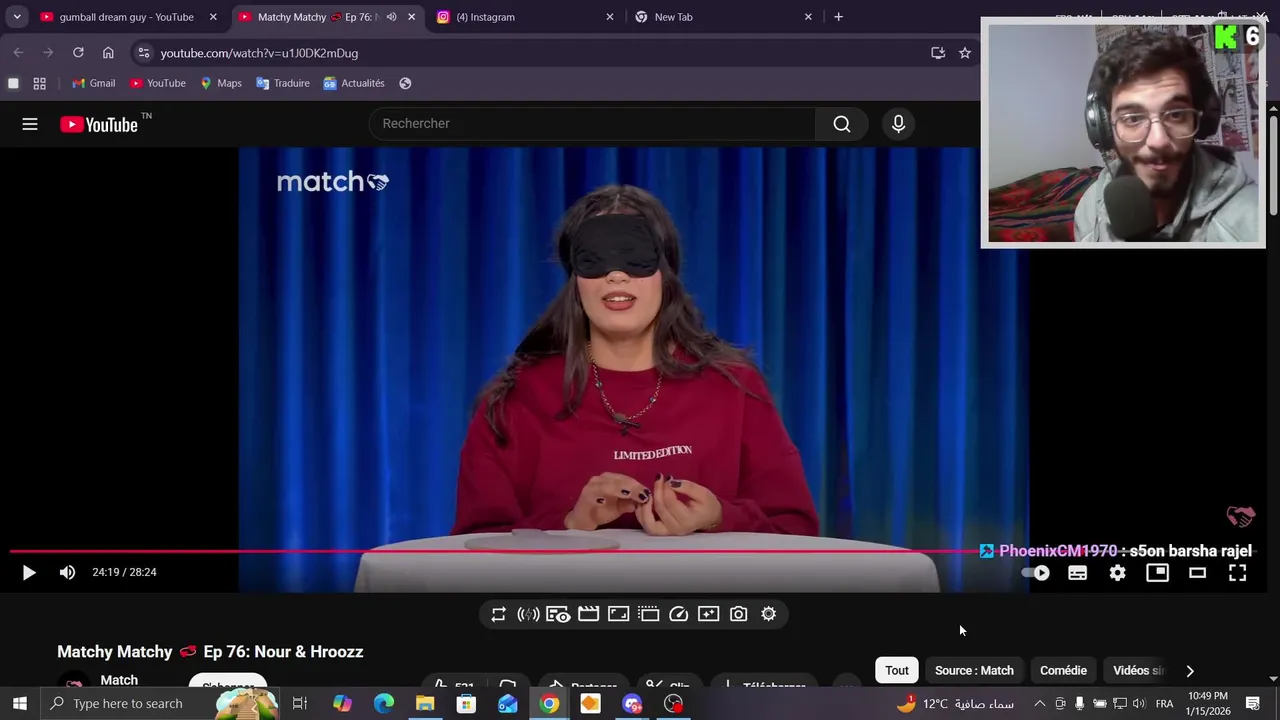Open the weather widget 12°C
This screenshot has width=1280, height=720.
pyautogui.click(x=956, y=704)
